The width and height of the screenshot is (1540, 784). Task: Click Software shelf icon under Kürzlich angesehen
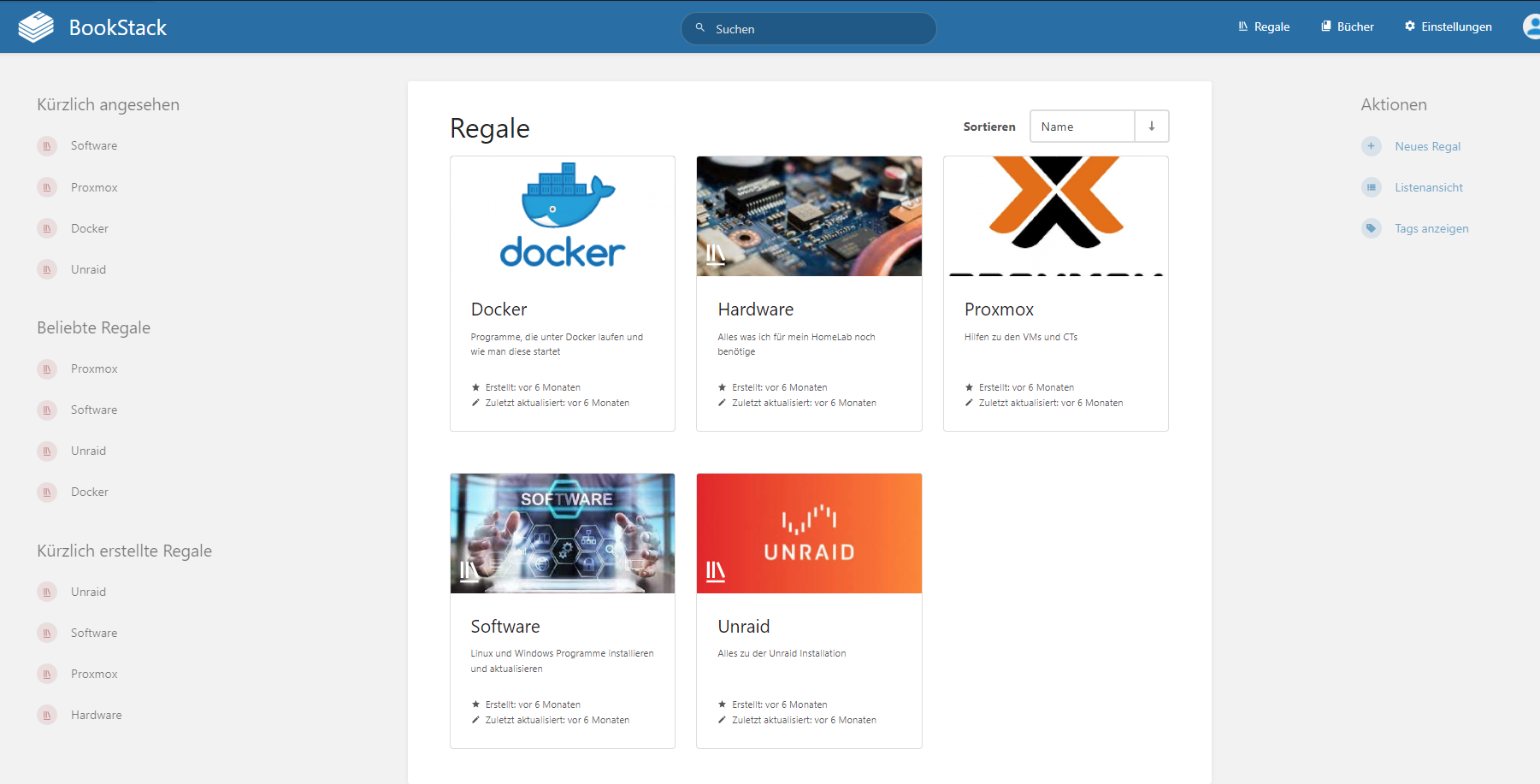(47, 146)
